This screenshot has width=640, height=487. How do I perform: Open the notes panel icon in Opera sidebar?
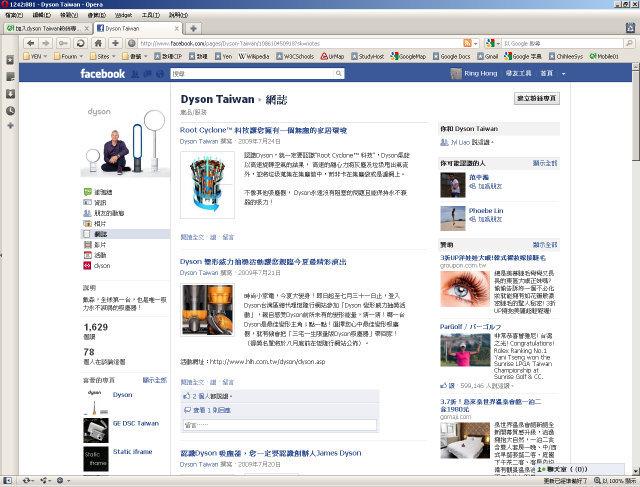pyautogui.click(x=10, y=77)
